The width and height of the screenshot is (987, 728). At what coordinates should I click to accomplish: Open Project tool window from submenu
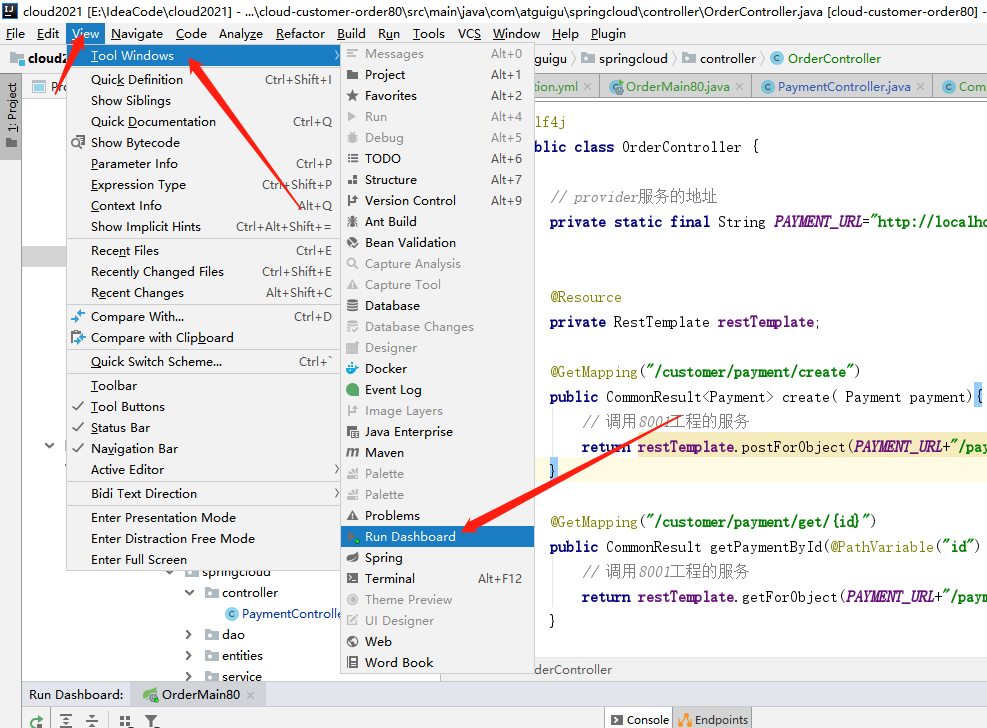(437, 75)
